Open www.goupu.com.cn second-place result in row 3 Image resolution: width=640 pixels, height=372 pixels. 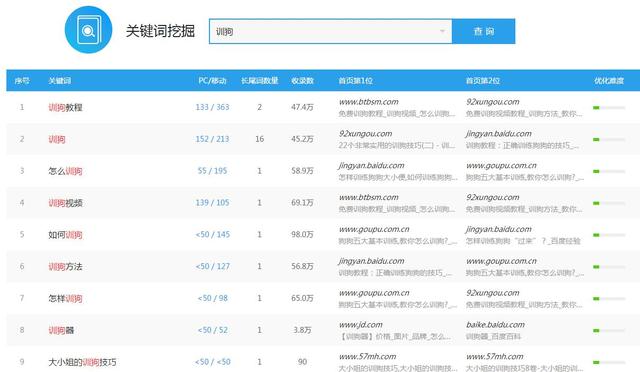[x=501, y=165]
